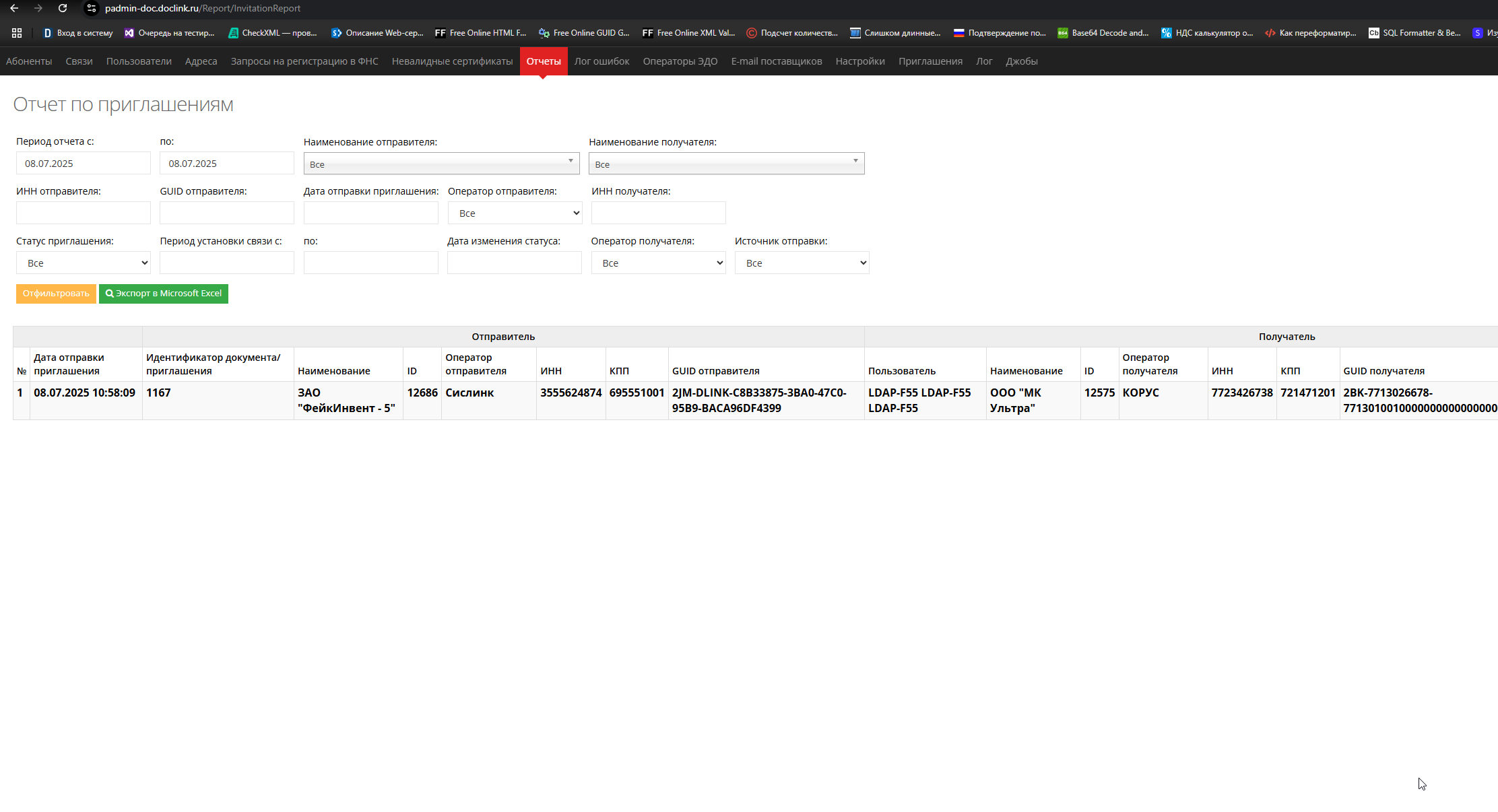Open the Связи menu item
The width and height of the screenshot is (1498, 812).
click(x=79, y=61)
